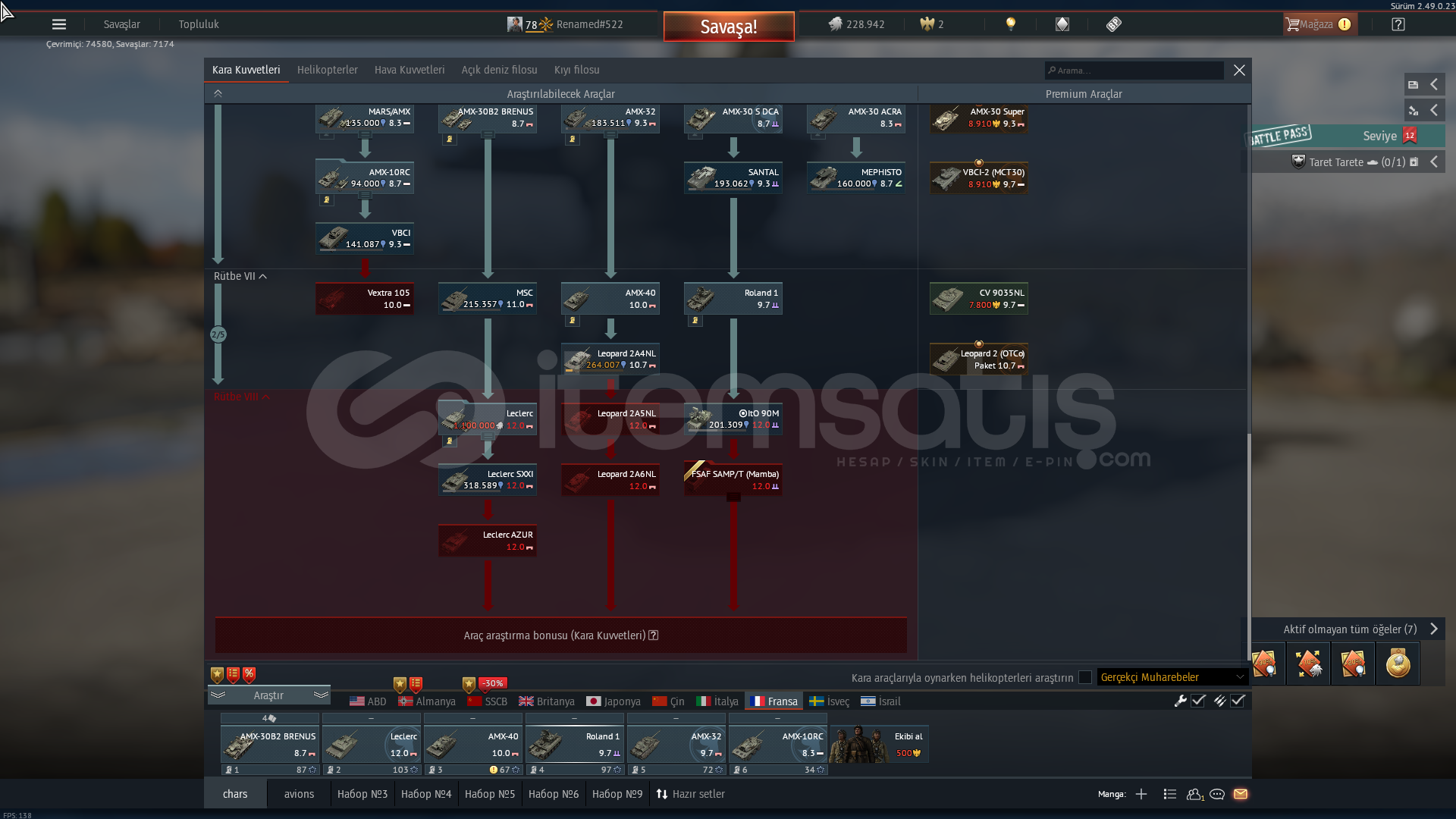Click the Araç araştırma bonusu bar

(x=561, y=635)
